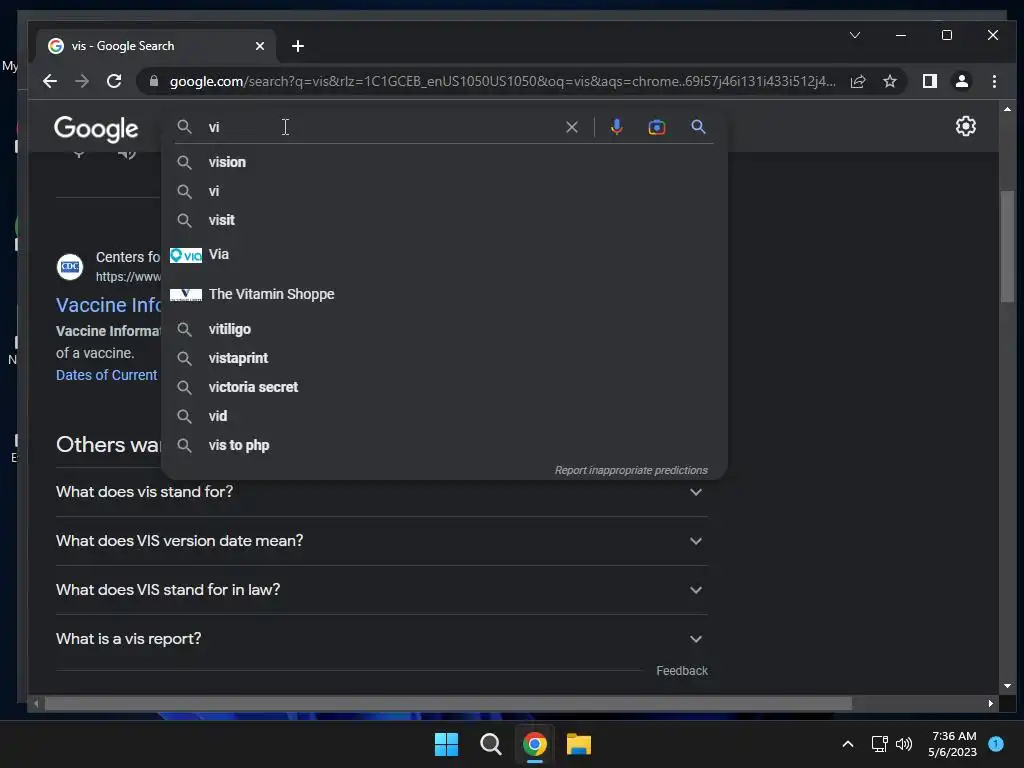Click the Chrome taskbar icon
Image resolution: width=1024 pixels, height=768 pixels.
point(534,744)
